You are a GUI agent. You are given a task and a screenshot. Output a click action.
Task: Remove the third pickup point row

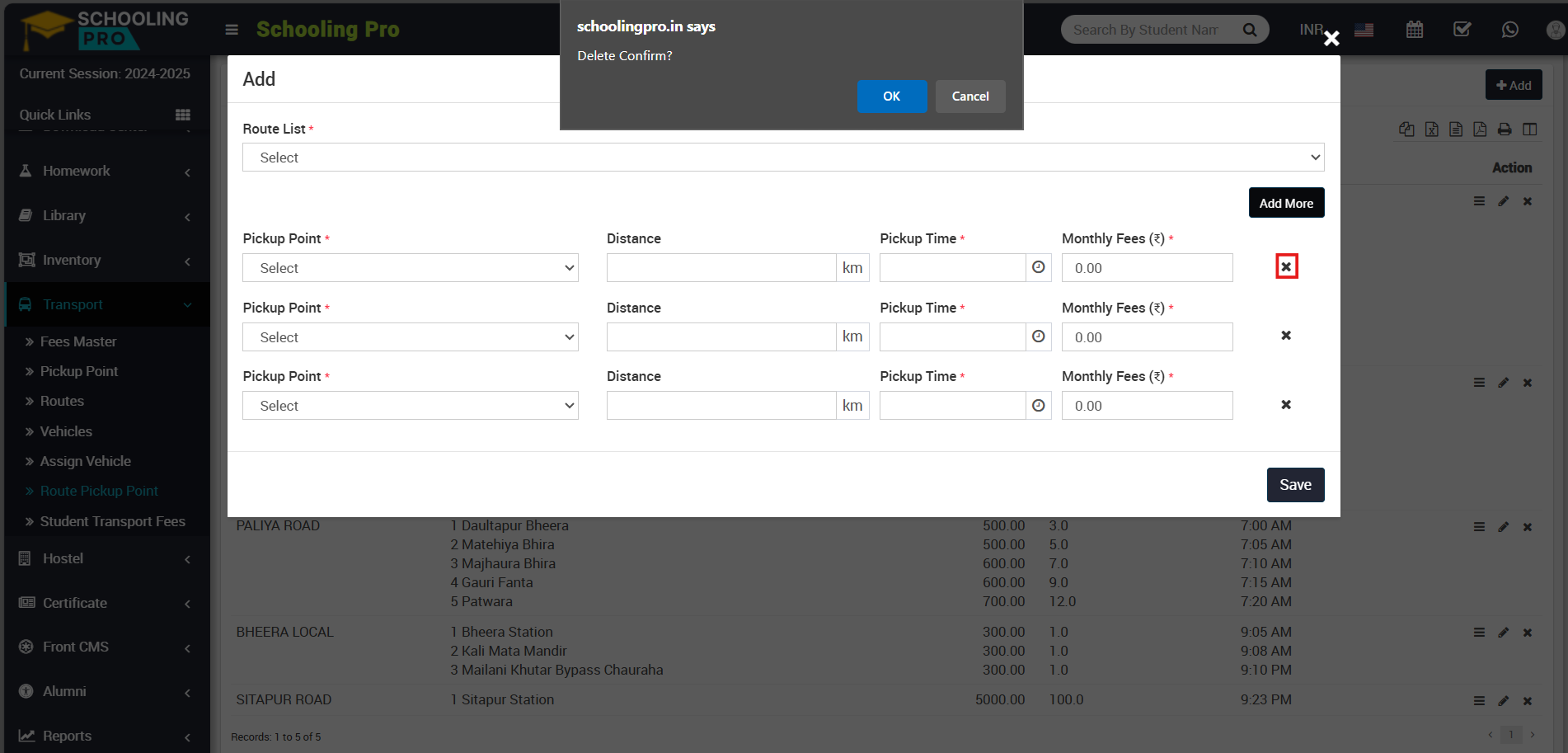tap(1286, 405)
